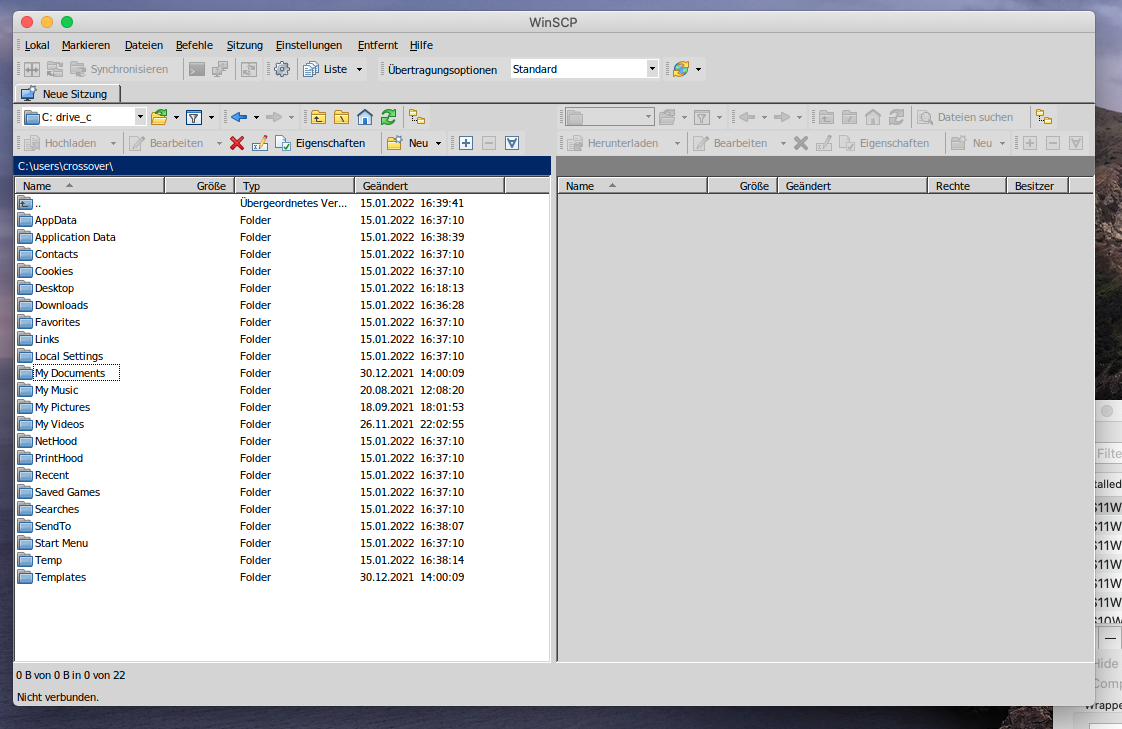Sort local files by Name column header
Screen dimensions: 1122x729
coord(90,186)
